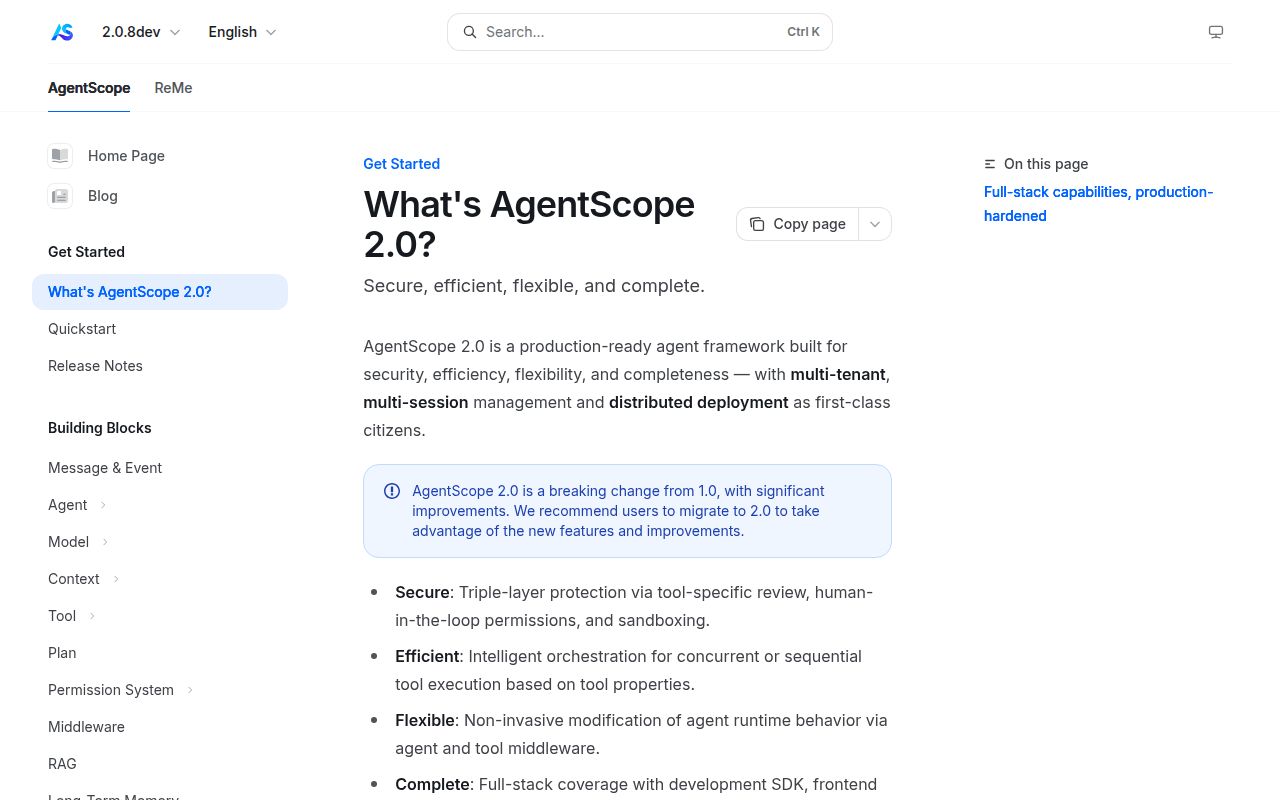Click the Get Started sidebar heading
This screenshot has width=1280, height=800.
tap(86, 252)
